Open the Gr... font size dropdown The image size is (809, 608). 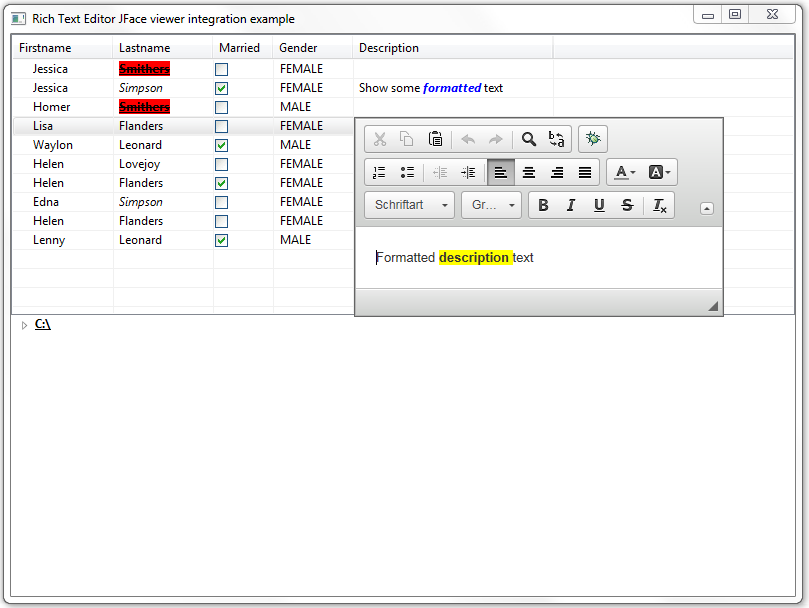tap(492, 205)
